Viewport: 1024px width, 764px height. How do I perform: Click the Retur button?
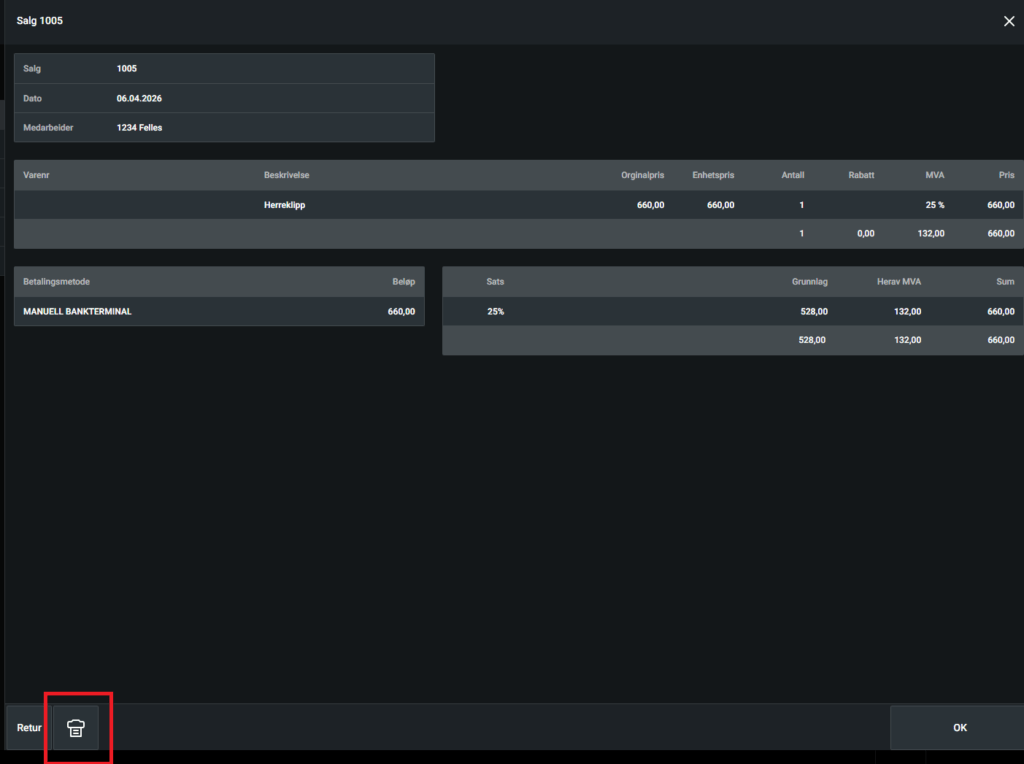pyautogui.click(x=29, y=728)
